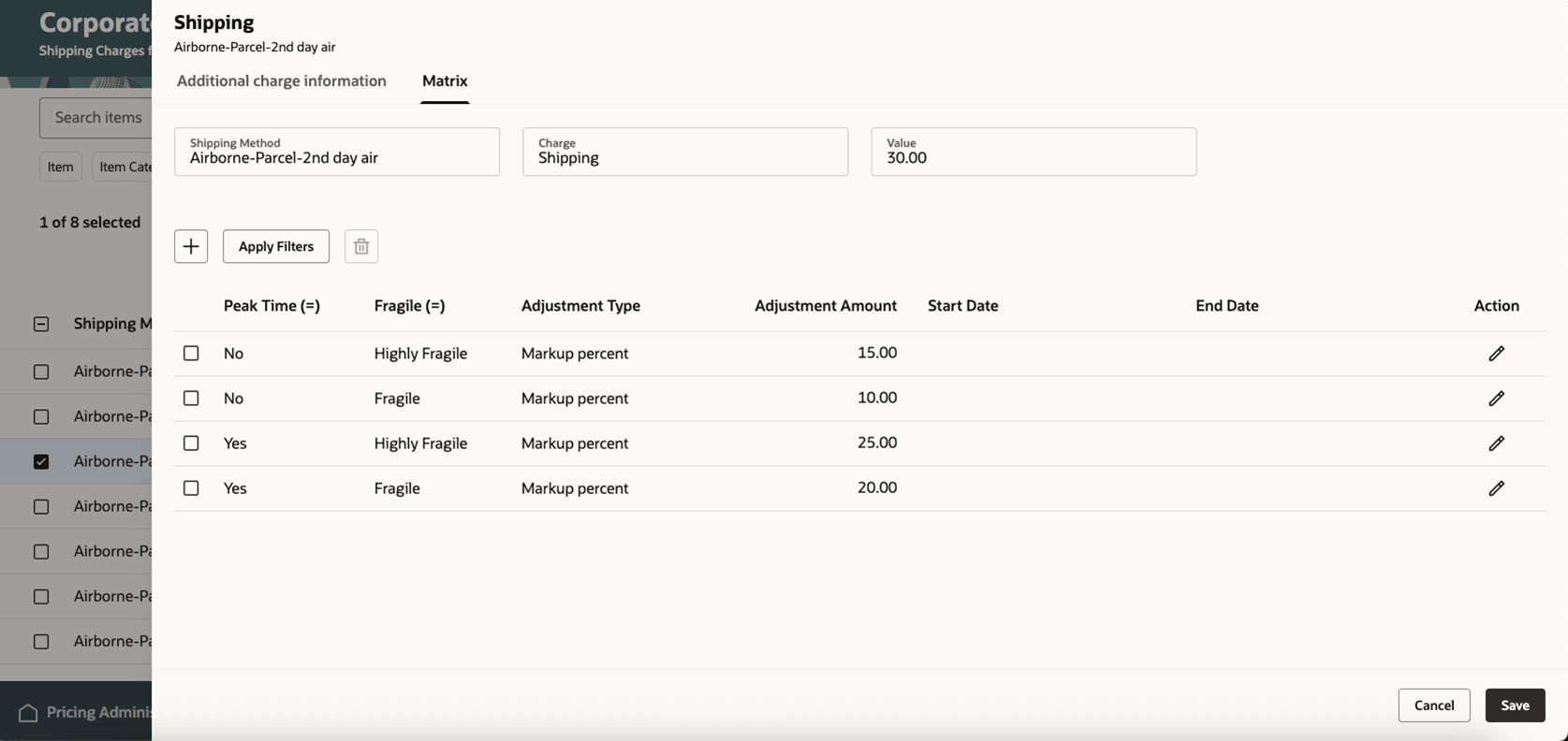Screen dimensions: 1568x741
Task: Open the Additional charge information tab
Action: [282, 81]
